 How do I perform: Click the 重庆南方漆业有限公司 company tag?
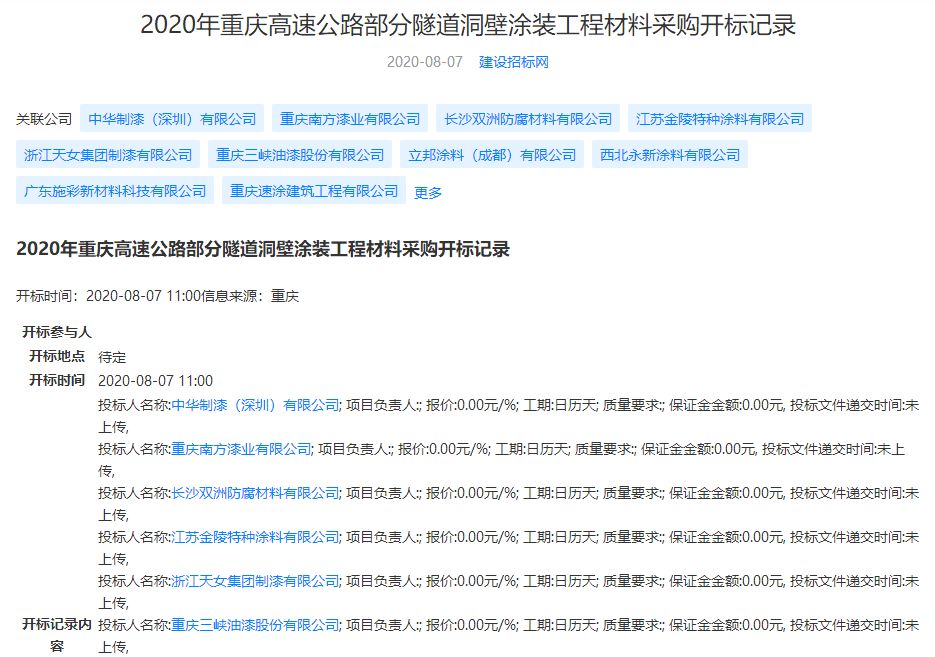(x=350, y=119)
